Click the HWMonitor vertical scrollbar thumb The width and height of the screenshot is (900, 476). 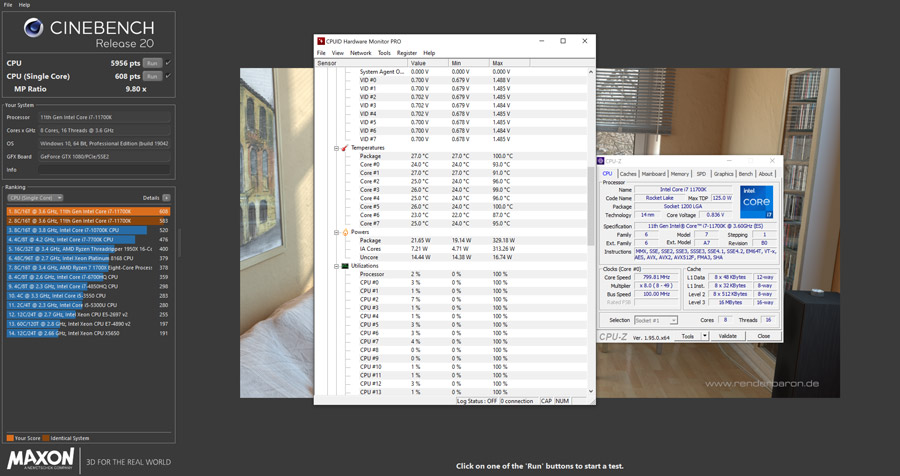point(591,205)
